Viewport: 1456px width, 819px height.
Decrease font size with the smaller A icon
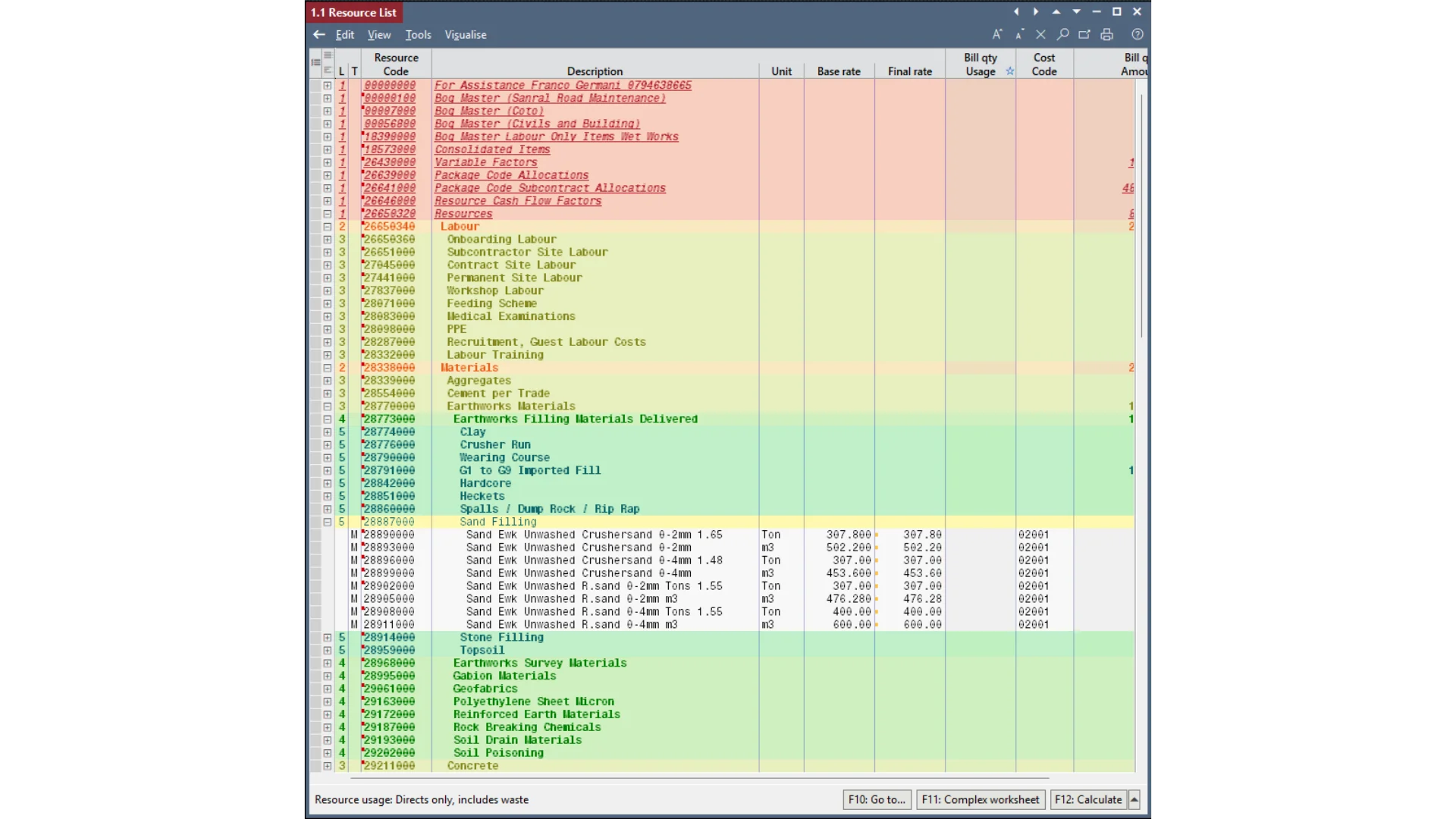[x=1019, y=35]
